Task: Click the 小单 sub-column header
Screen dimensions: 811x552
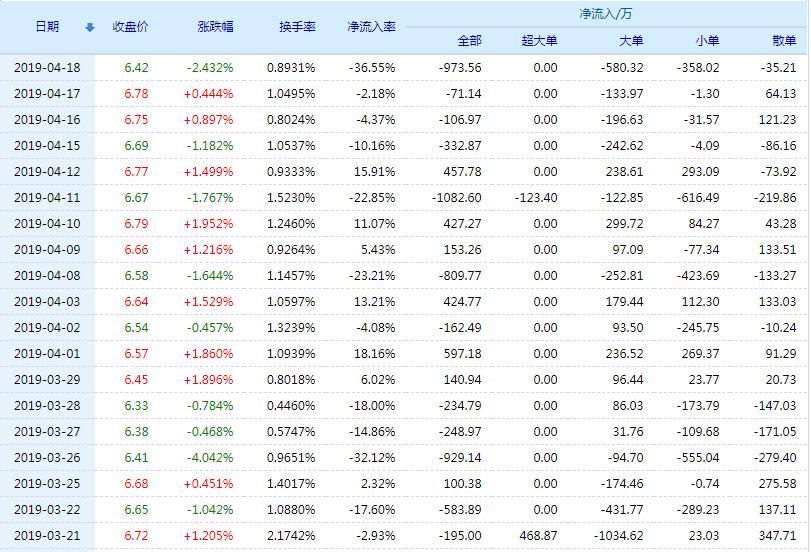Action: click(x=707, y=41)
